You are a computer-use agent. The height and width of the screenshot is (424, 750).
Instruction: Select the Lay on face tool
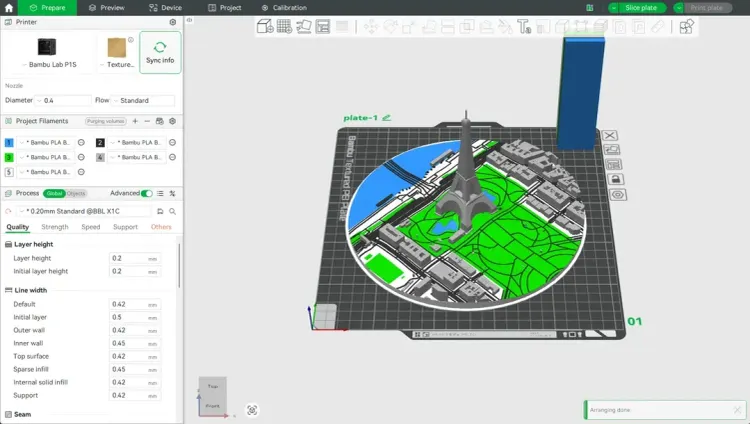click(429, 27)
